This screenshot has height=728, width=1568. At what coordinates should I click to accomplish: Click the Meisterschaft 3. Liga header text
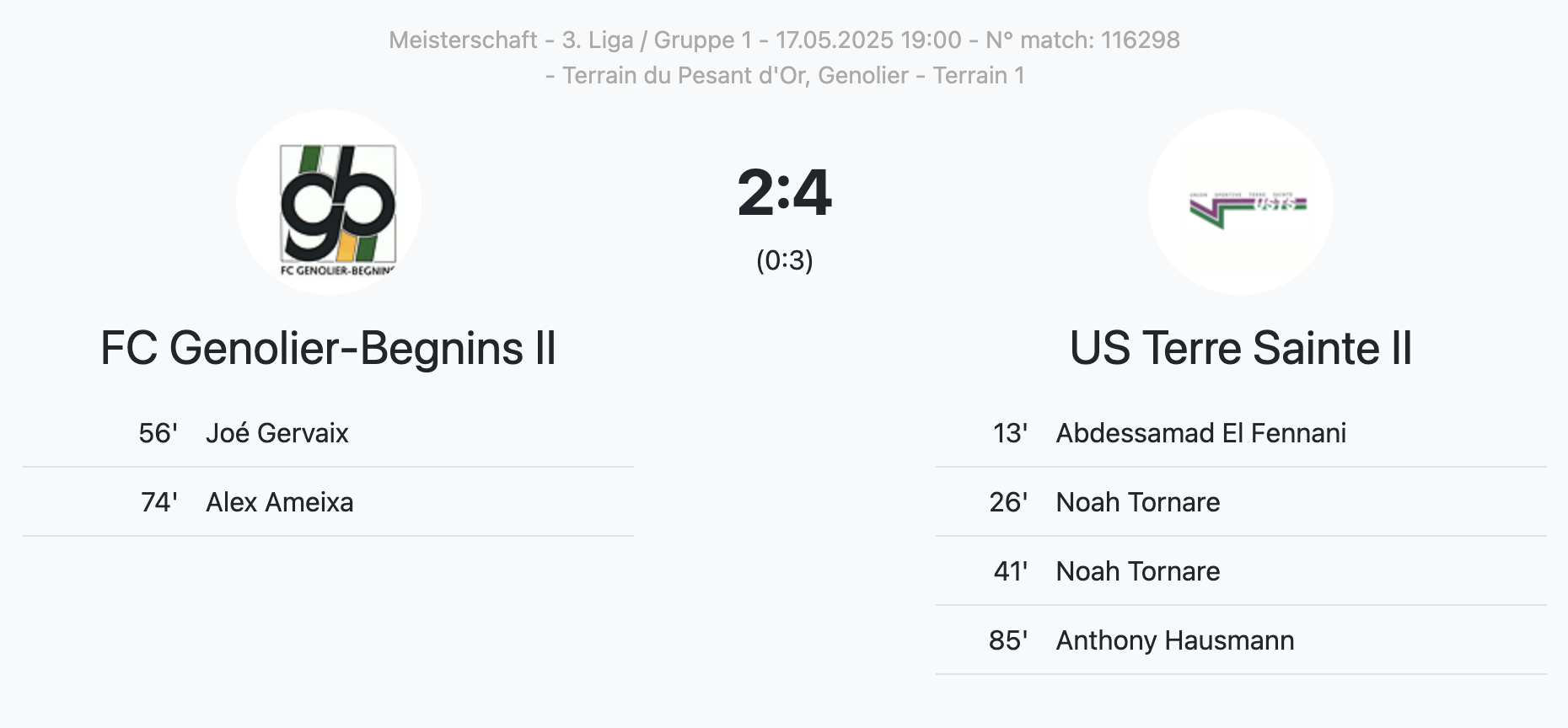(x=570, y=40)
